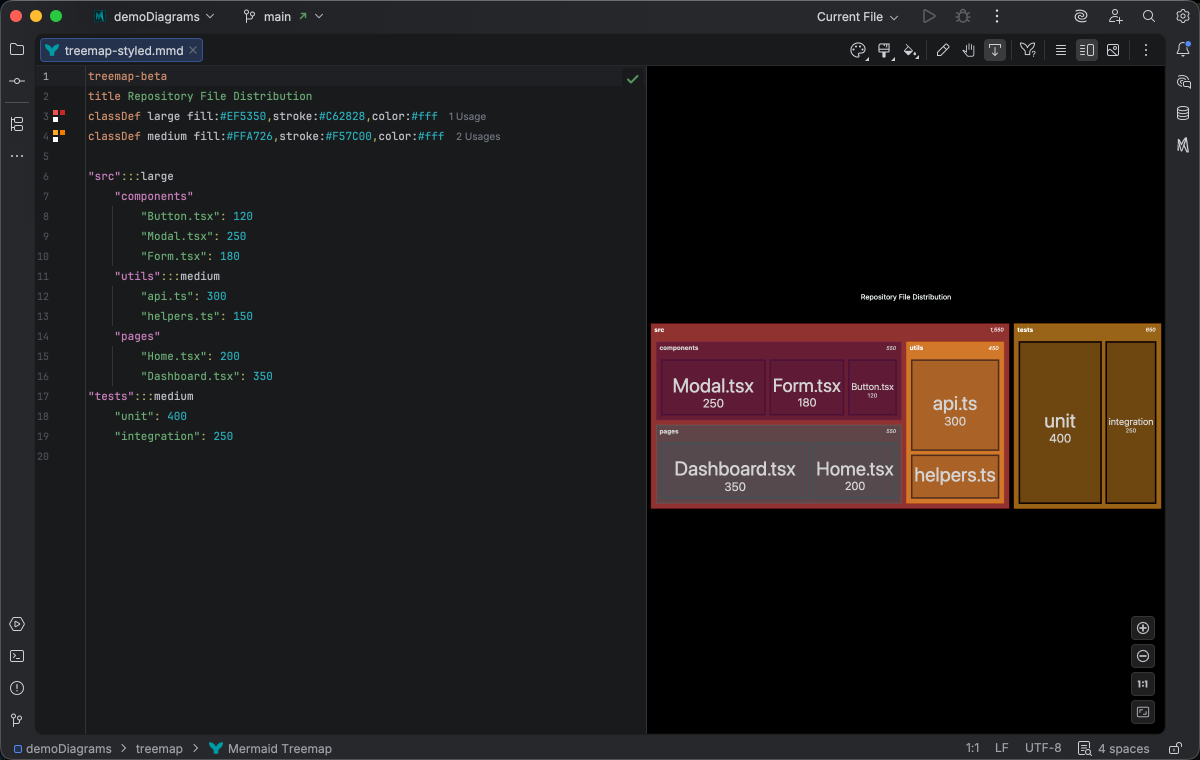Image resolution: width=1200 pixels, height=760 pixels.
Task: Click the Dashboard.tsx block in the treemap
Action: point(735,472)
